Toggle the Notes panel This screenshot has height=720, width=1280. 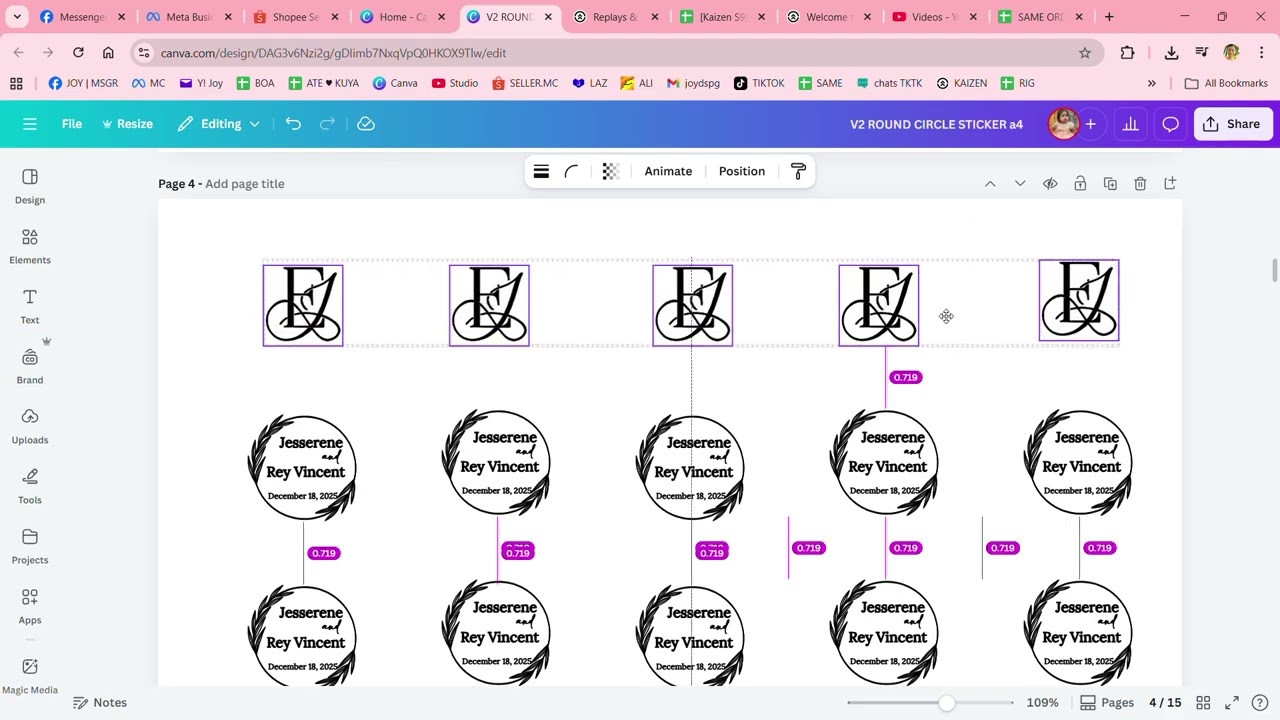(x=100, y=702)
